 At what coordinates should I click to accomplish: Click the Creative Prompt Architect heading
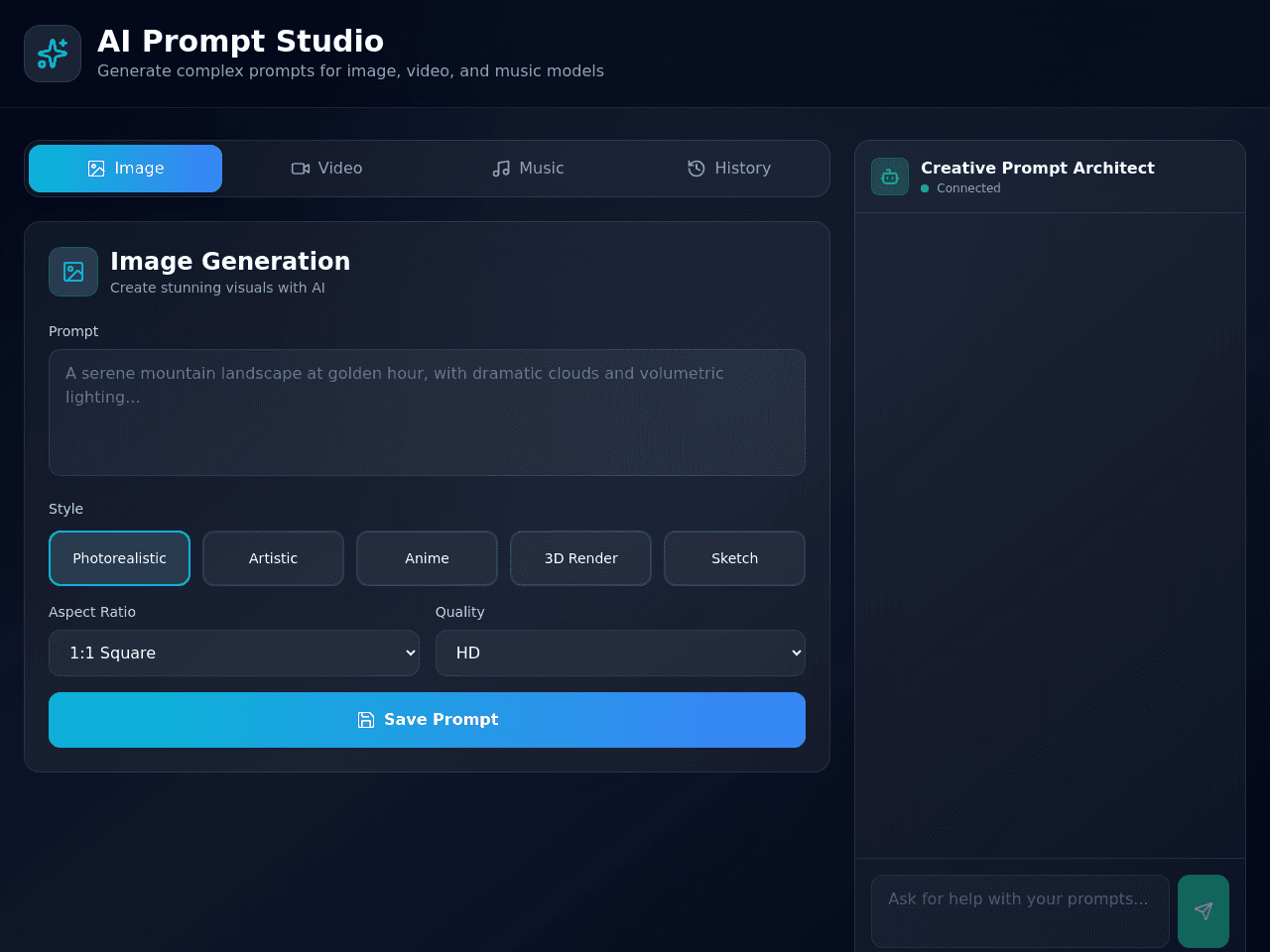[x=1038, y=168]
